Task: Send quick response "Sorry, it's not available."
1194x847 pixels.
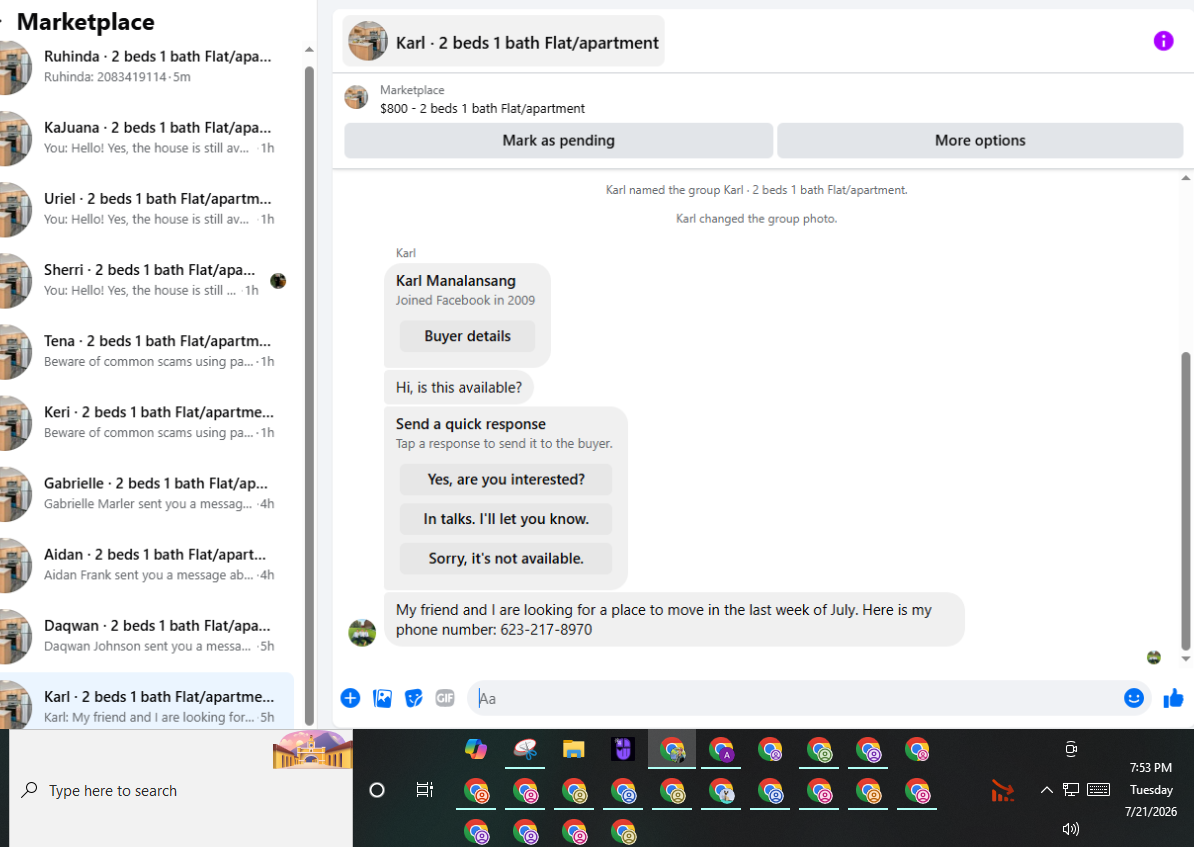Action: pyautogui.click(x=506, y=558)
